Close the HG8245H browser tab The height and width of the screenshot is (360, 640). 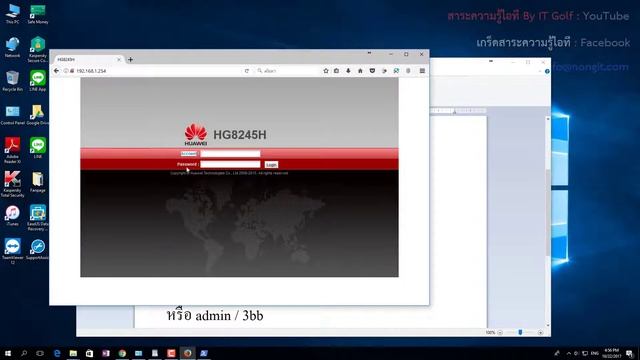pyautogui.click(x=119, y=60)
